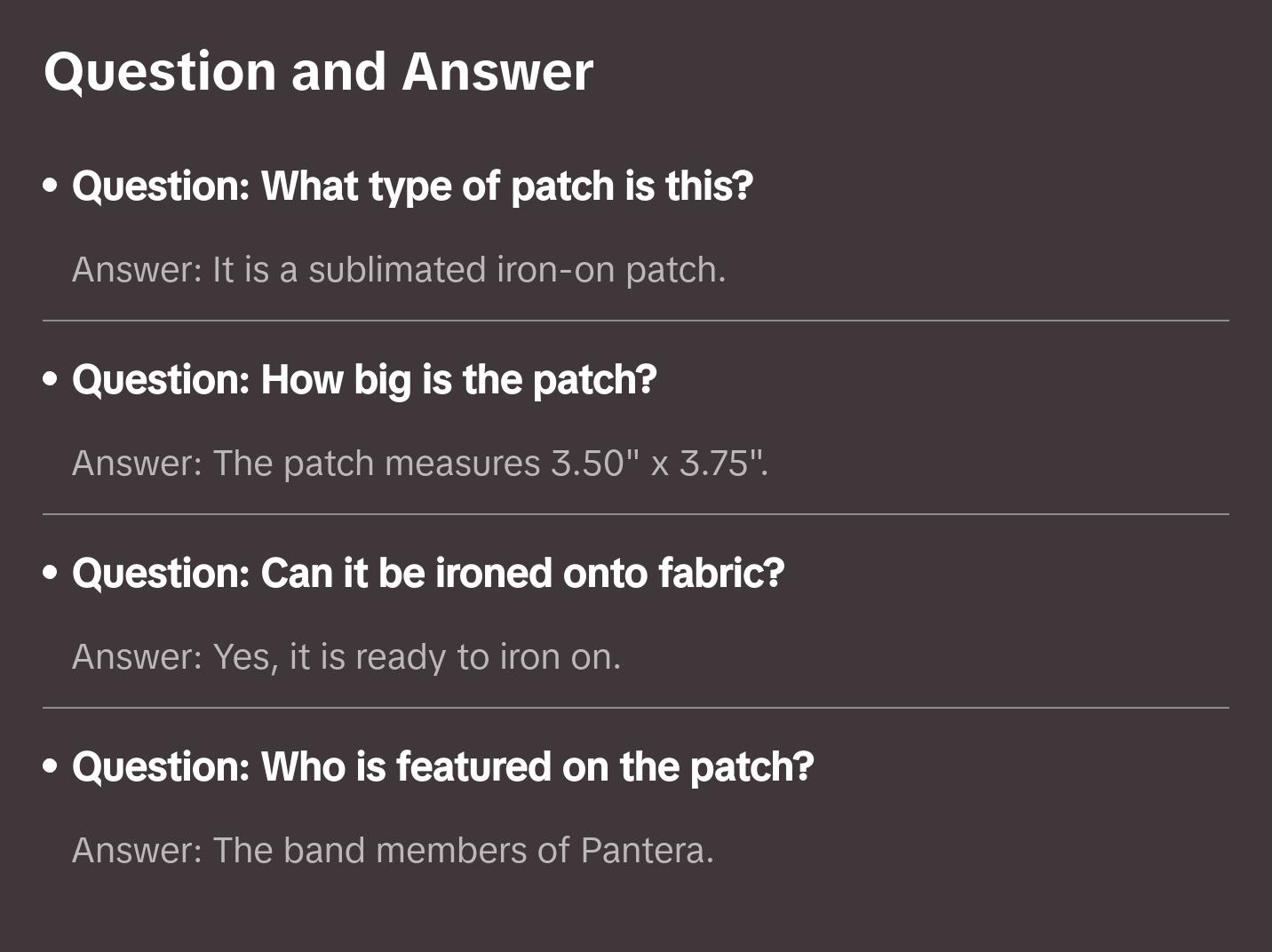1272x952 pixels.
Task: Click the bullet beside "Who is featured" question
Action: tap(51, 767)
